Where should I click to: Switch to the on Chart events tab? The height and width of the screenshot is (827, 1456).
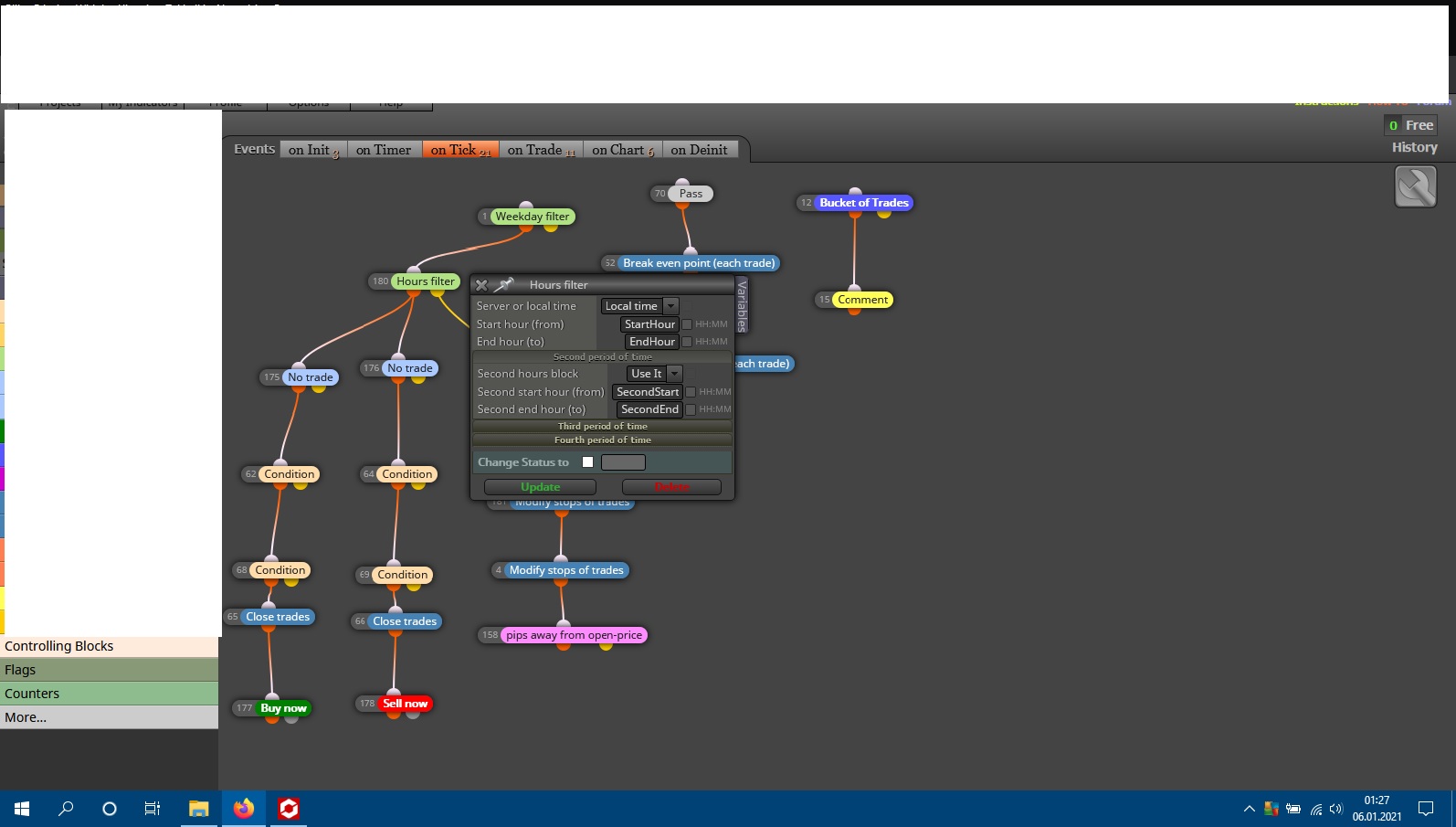coord(622,150)
